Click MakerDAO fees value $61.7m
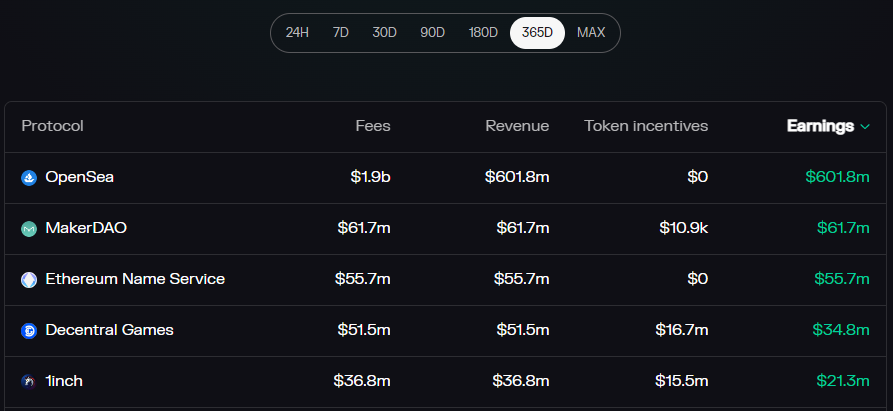 click(364, 228)
